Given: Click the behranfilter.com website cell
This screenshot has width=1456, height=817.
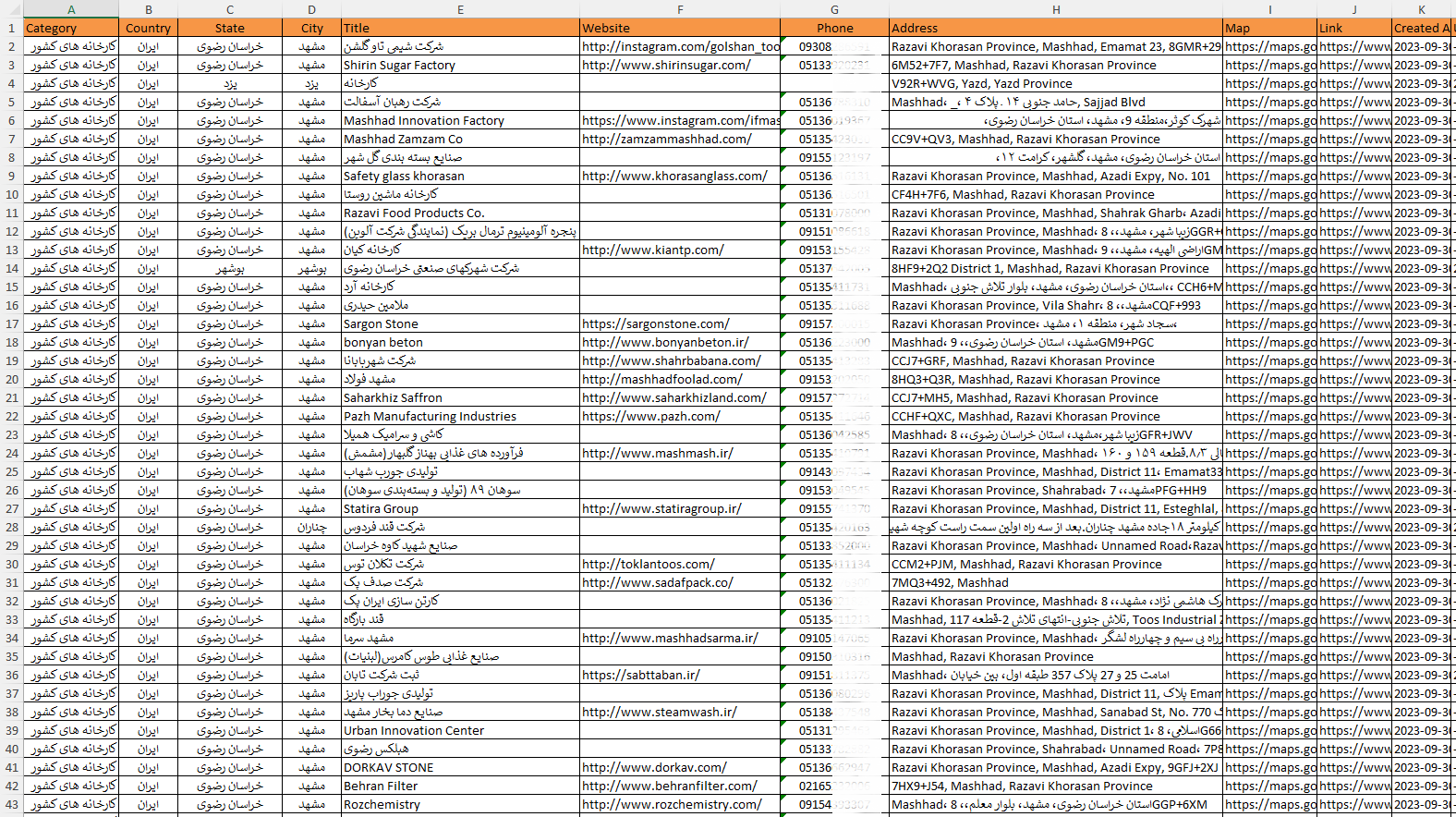Looking at the screenshot, I should (680, 786).
